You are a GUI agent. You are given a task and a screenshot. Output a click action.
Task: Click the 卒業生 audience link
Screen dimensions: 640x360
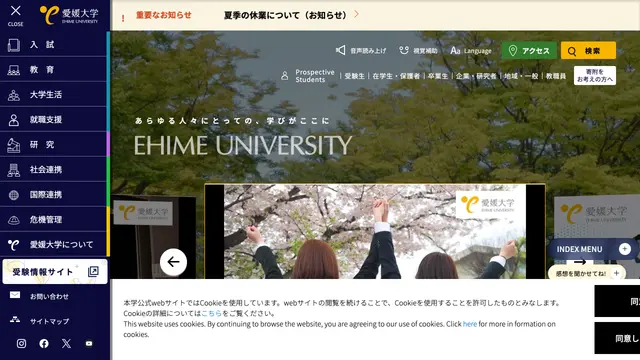pyautogui.click(x=438, y=76)
